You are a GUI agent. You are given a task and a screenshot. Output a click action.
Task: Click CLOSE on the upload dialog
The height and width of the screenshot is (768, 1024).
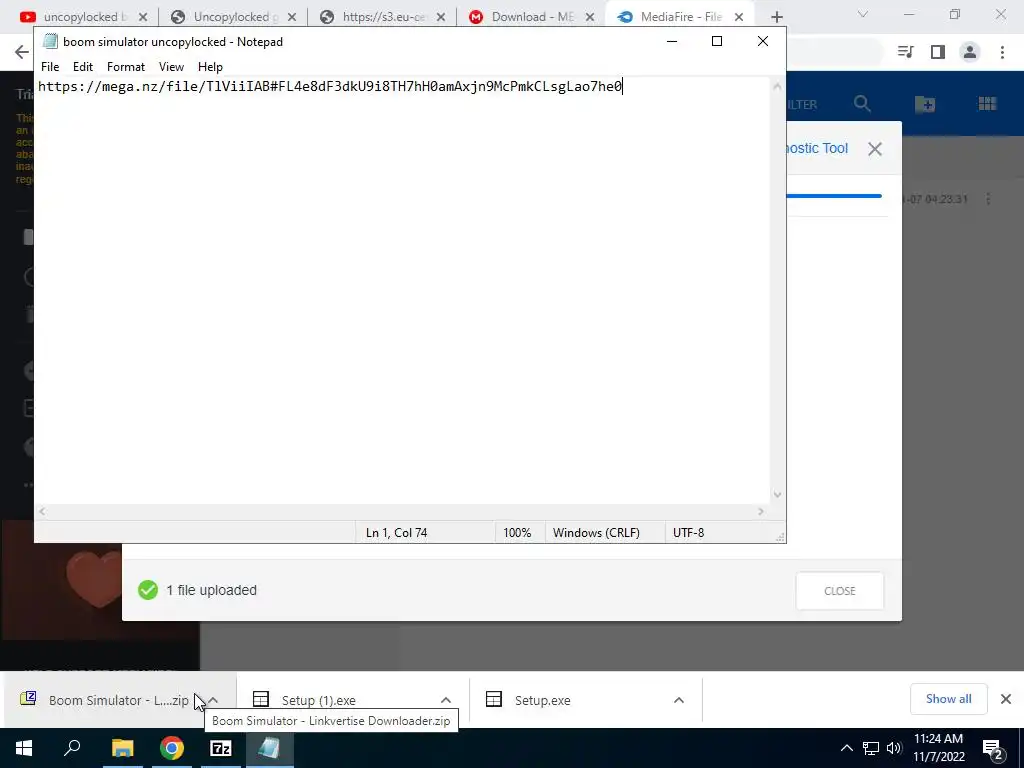(x=839, y=591)
